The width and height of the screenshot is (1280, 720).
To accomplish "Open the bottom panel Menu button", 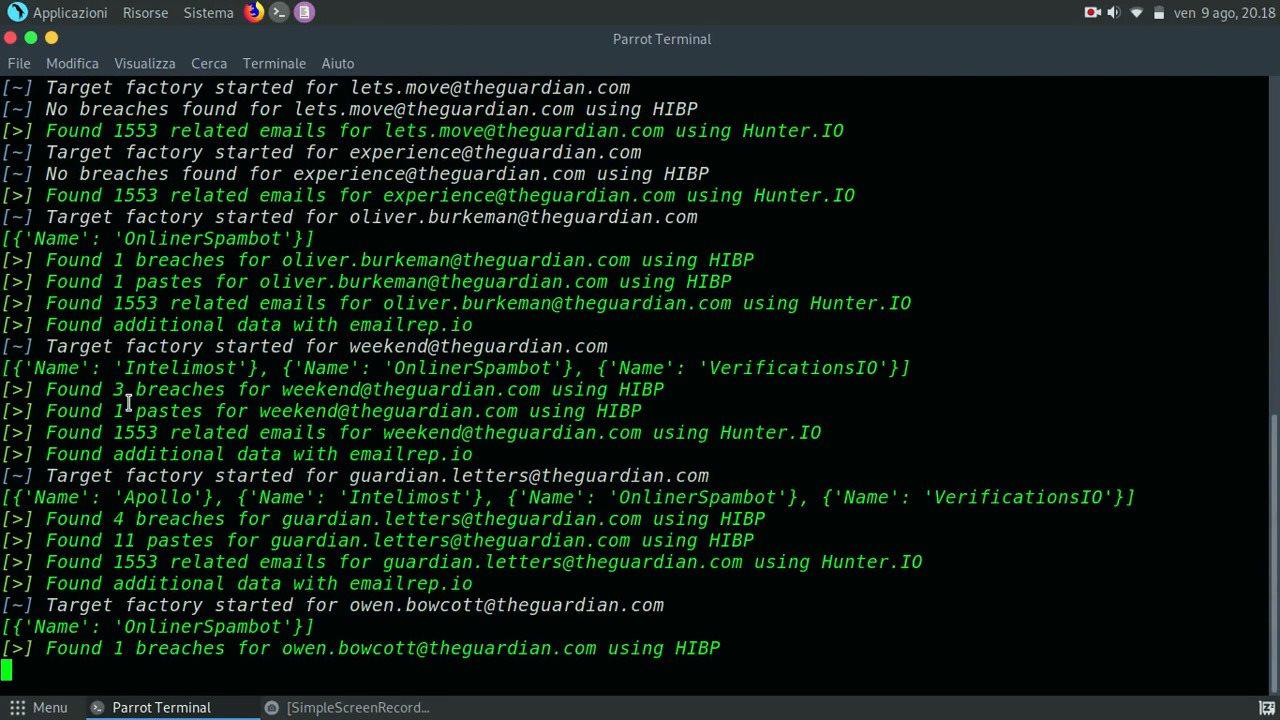I will pos(39,708).
